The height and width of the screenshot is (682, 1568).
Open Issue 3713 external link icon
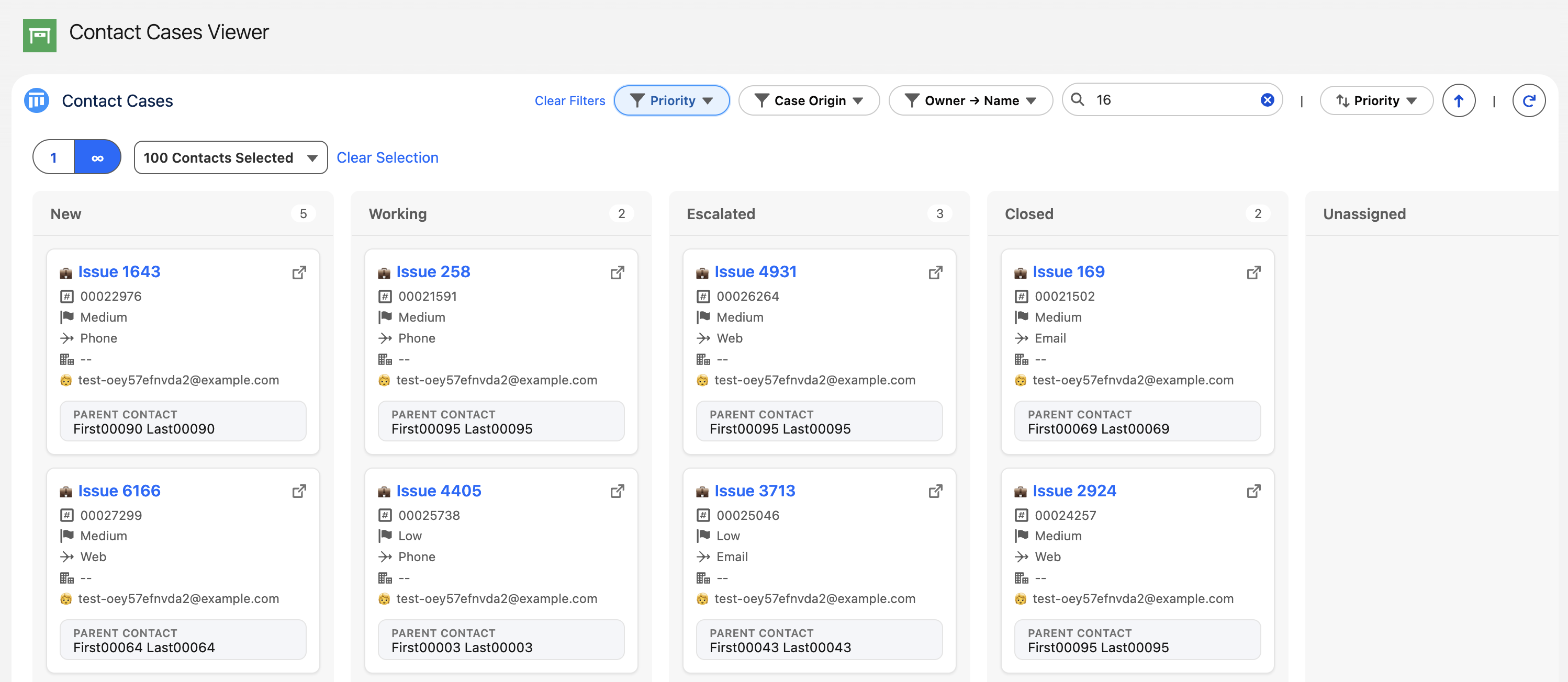coord(936,491)
